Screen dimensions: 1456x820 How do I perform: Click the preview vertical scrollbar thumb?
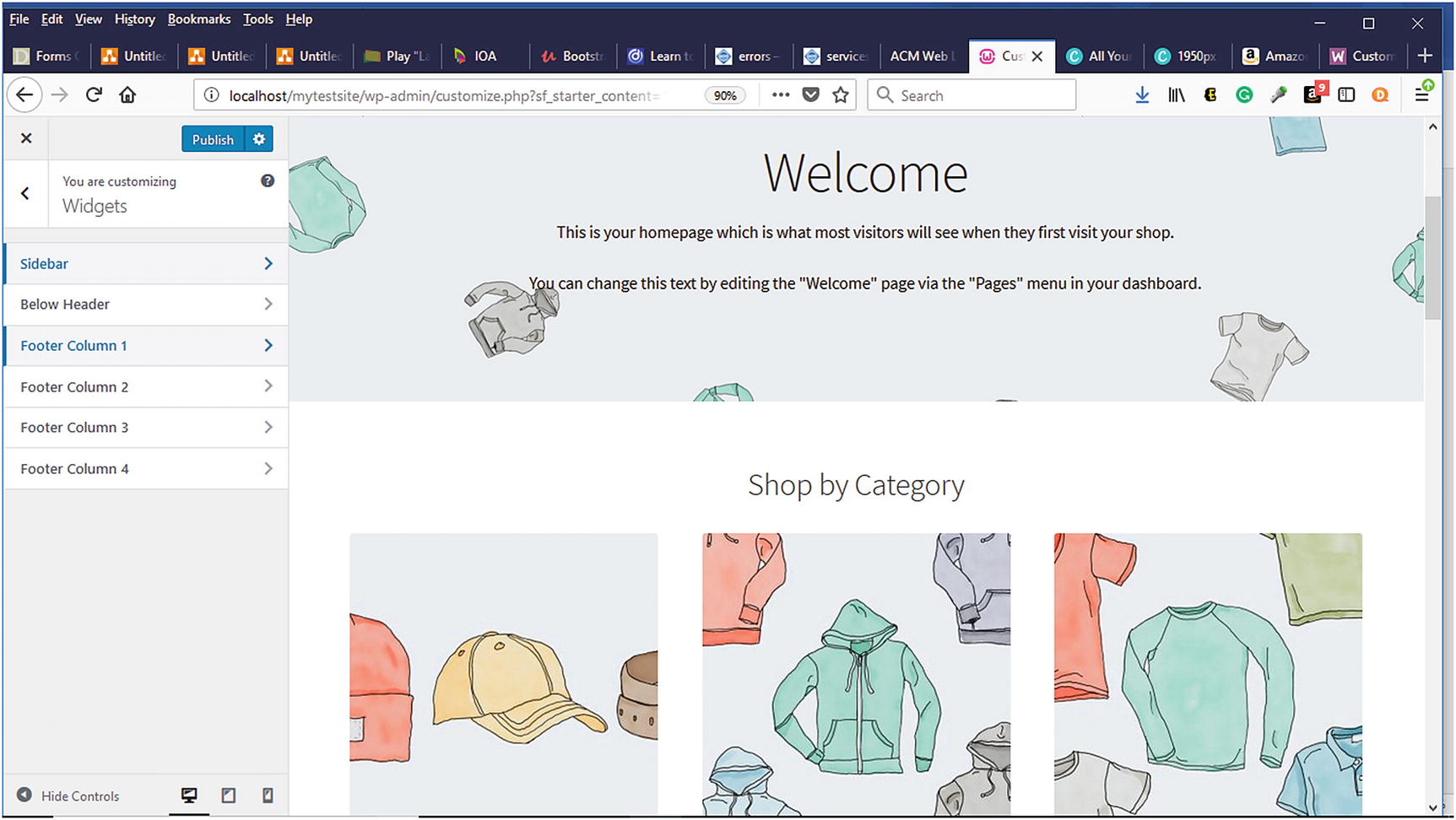[1432, 257]
